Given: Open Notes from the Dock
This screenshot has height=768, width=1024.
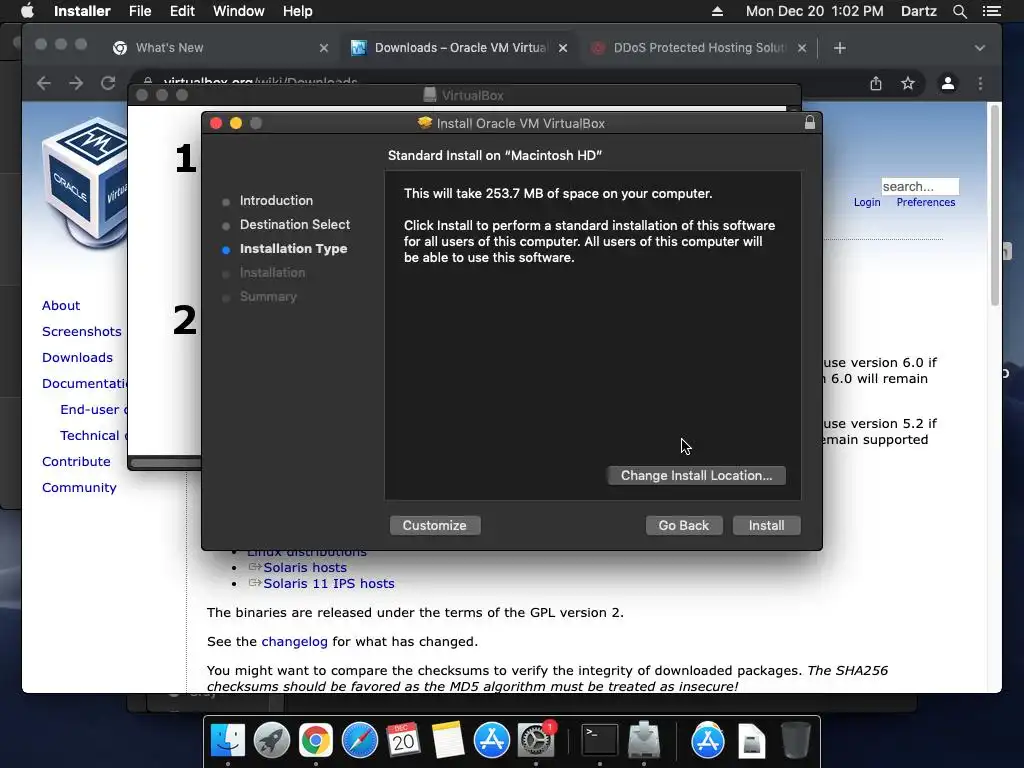Looking at the screenshot, I should [x=447, y=741].
